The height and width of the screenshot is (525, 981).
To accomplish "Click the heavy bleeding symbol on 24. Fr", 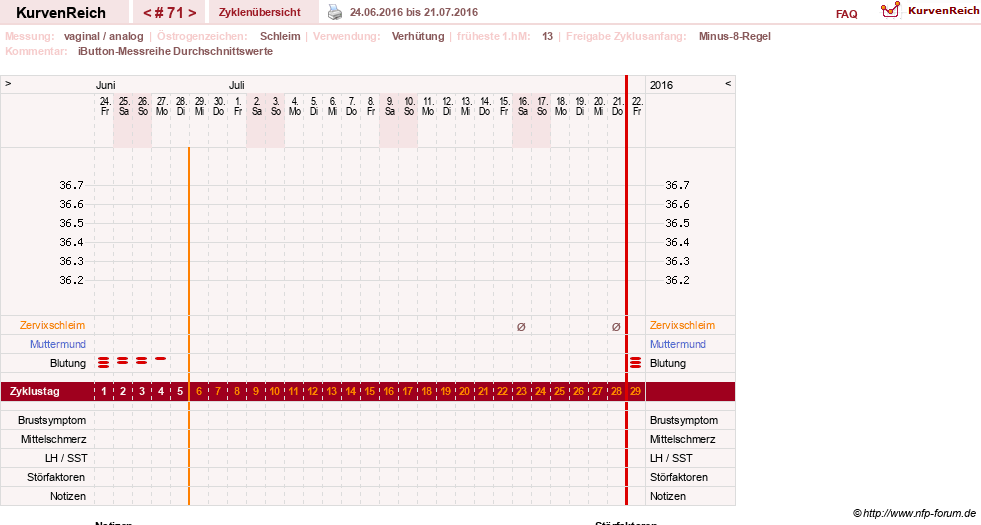I will click(x=104, y=362).
